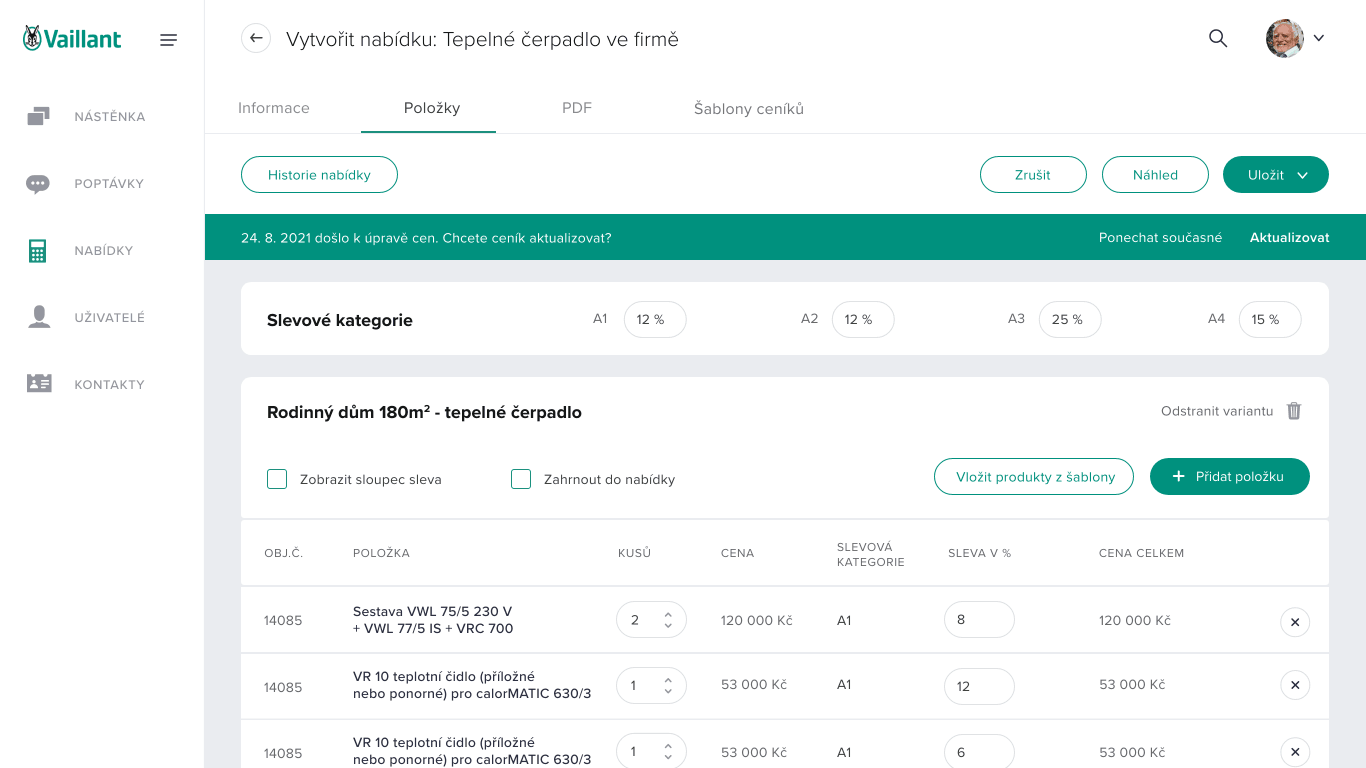
Task: Toggle the hamburger menu icon
Action: tap(169, 40)
